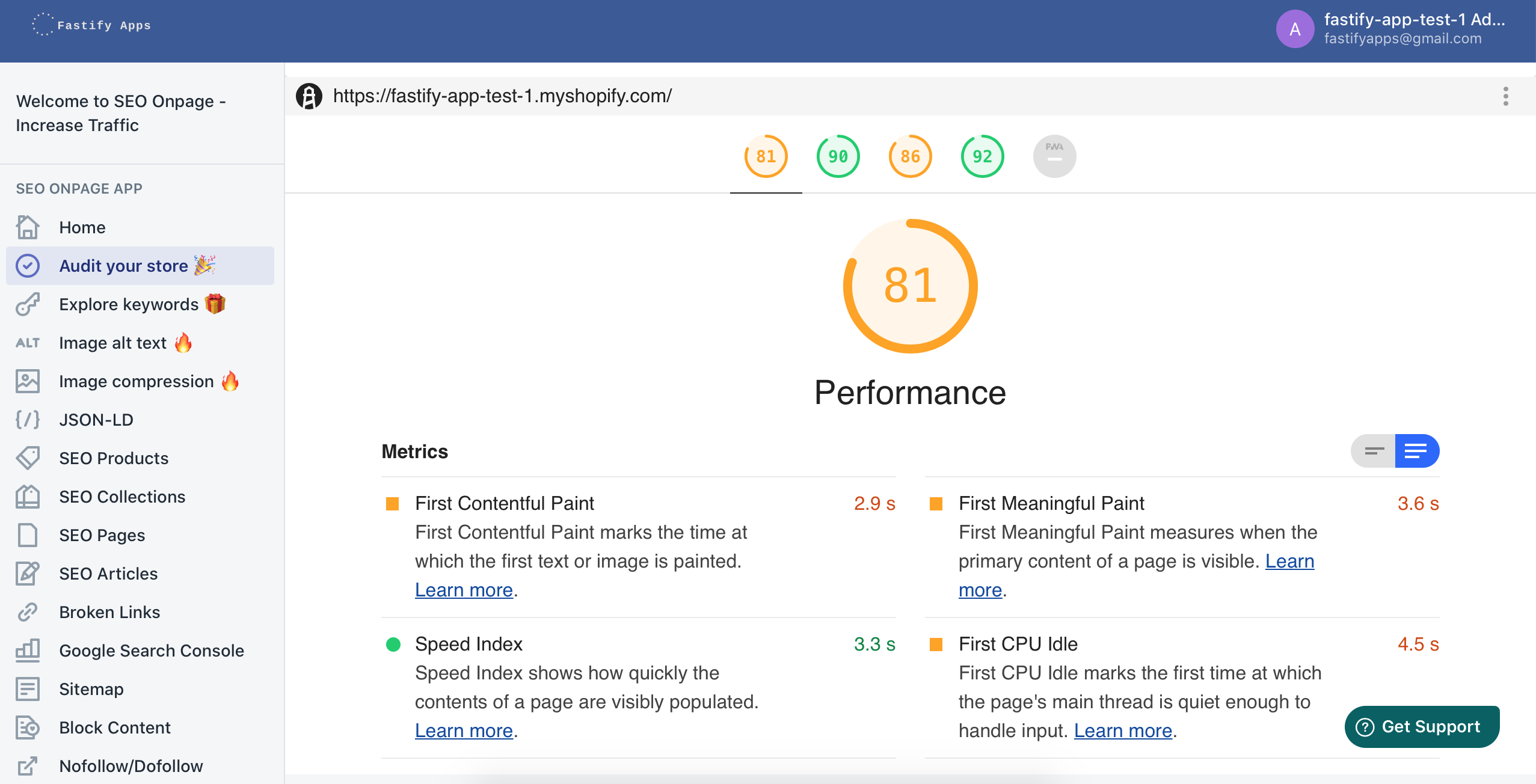Click the Get Support button
The image size is (1536, 784).
pos(1422,727)
